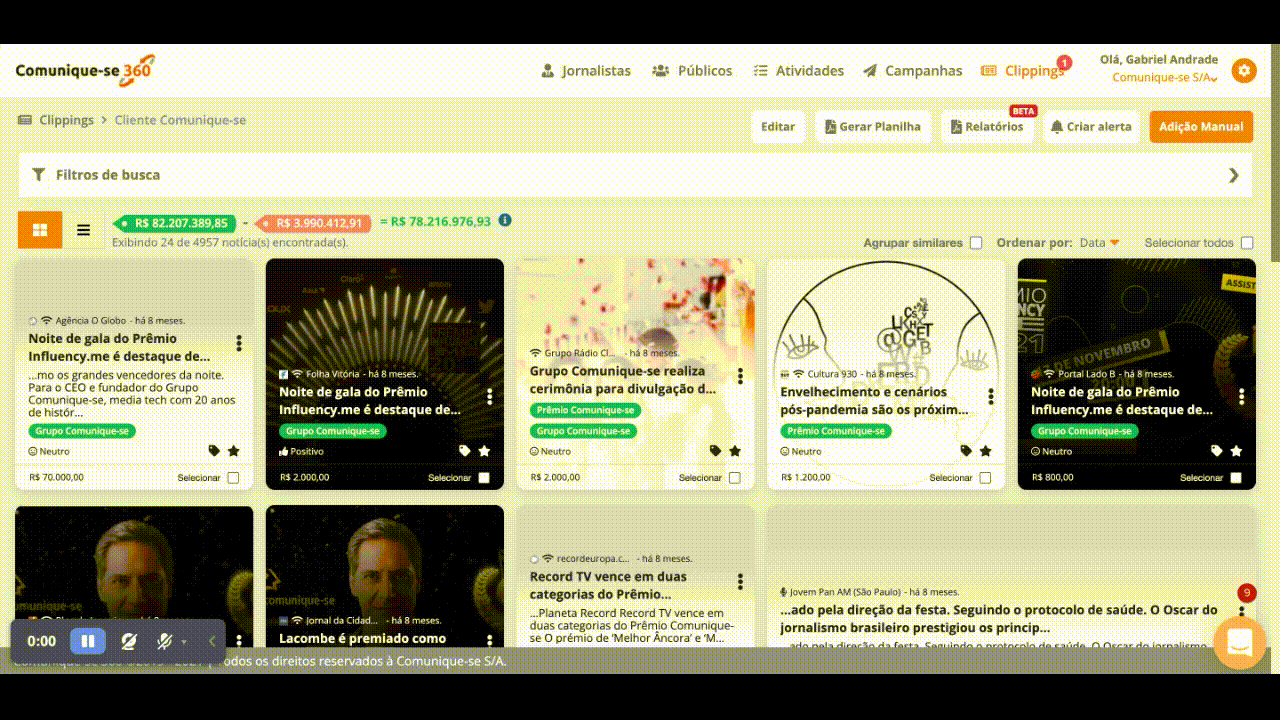Switch to list view layout
Screen dimensions: 1280x720
(x=84, y=230)
